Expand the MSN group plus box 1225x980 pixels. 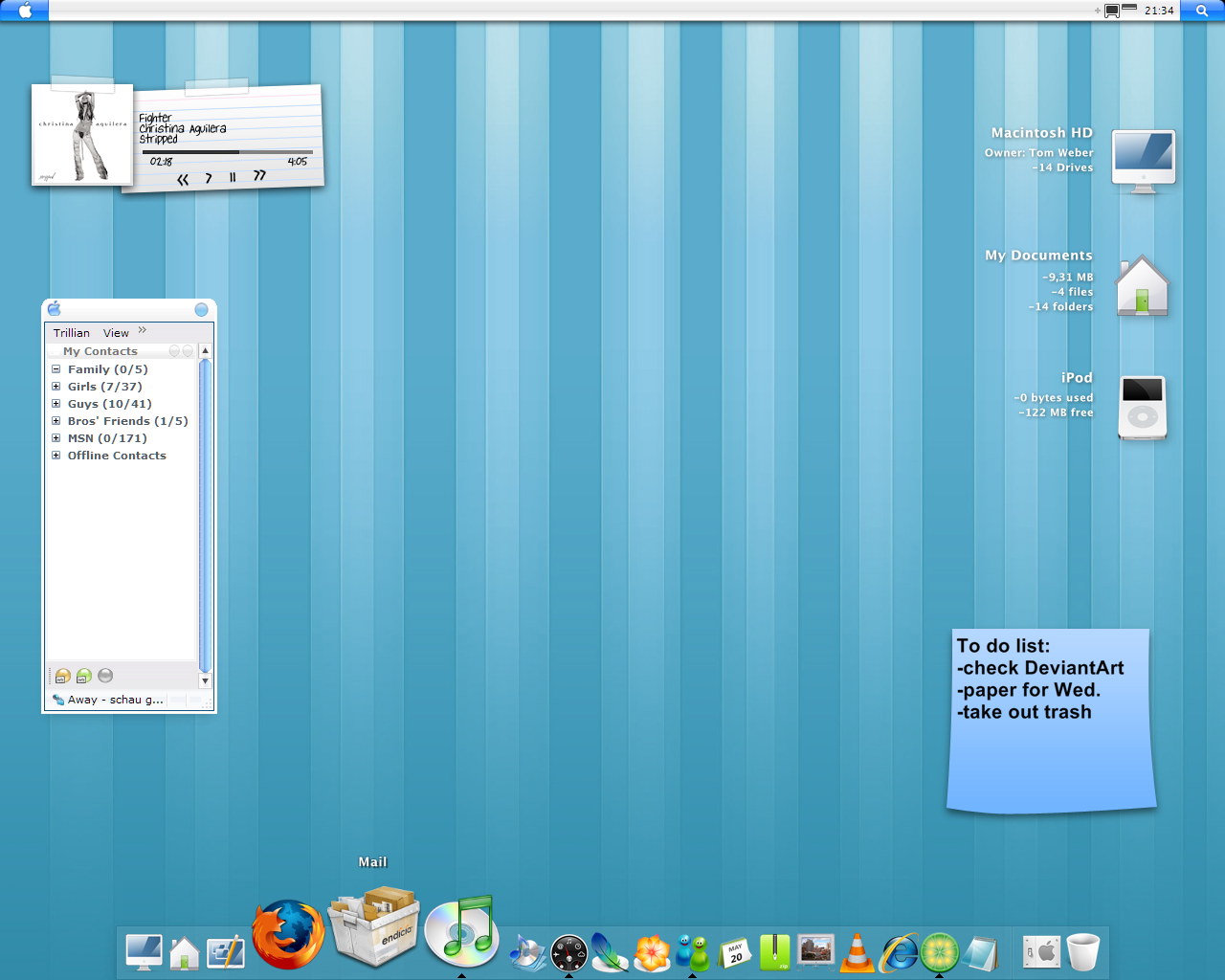pos(56,438)
